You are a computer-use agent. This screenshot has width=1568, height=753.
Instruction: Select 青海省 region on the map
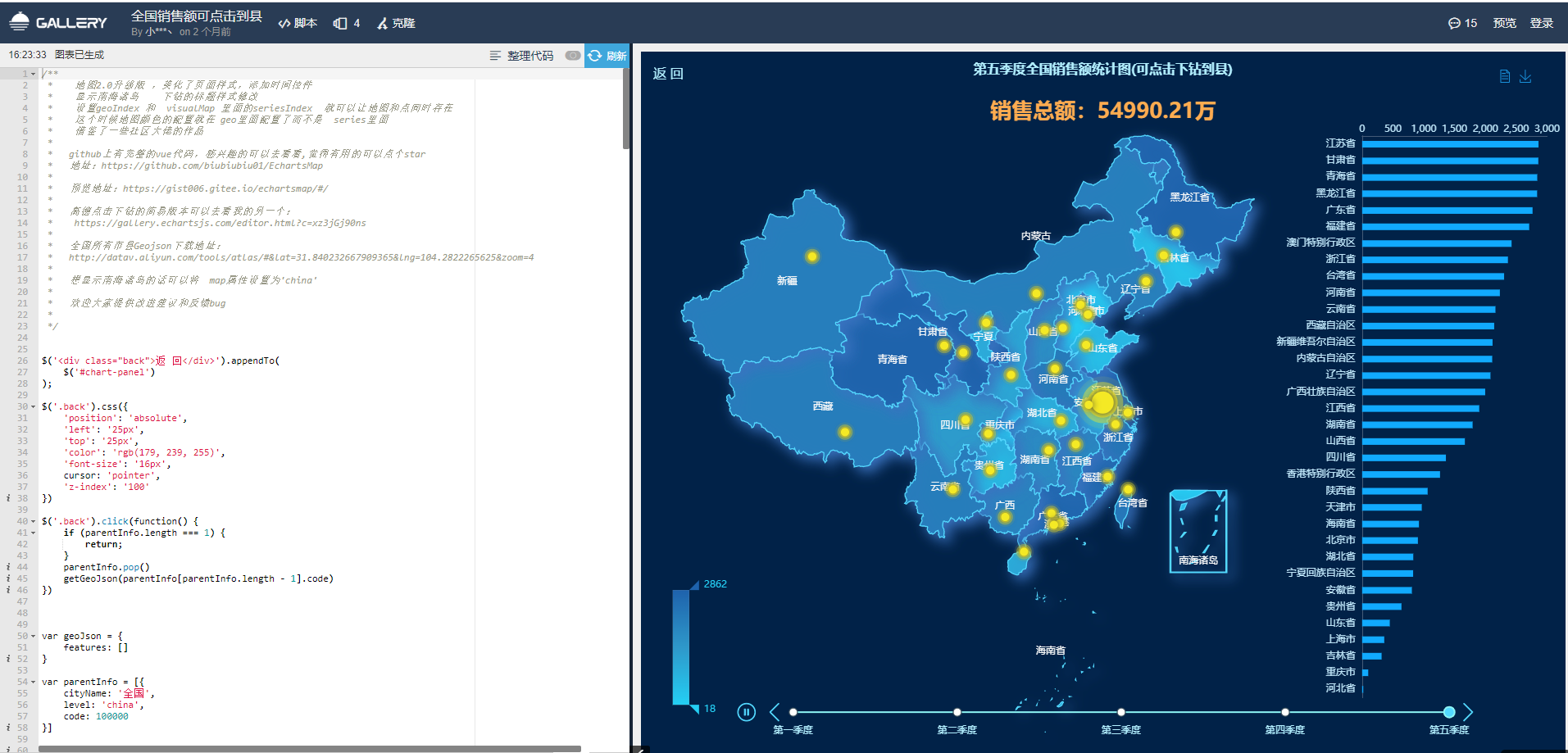(x=892, y=360)
